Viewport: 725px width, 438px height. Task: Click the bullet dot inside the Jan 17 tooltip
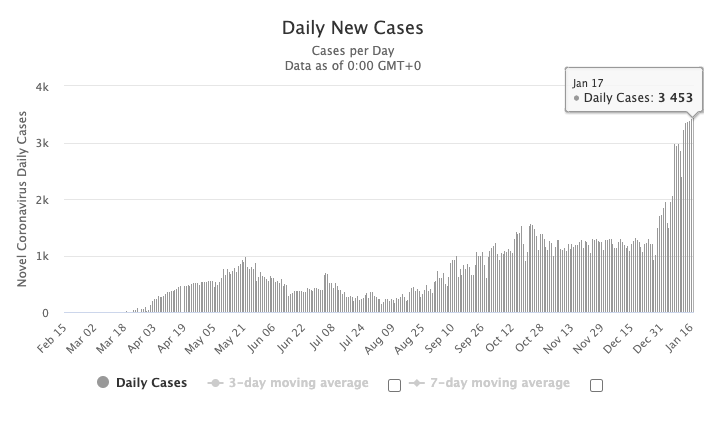click(576, 98)
